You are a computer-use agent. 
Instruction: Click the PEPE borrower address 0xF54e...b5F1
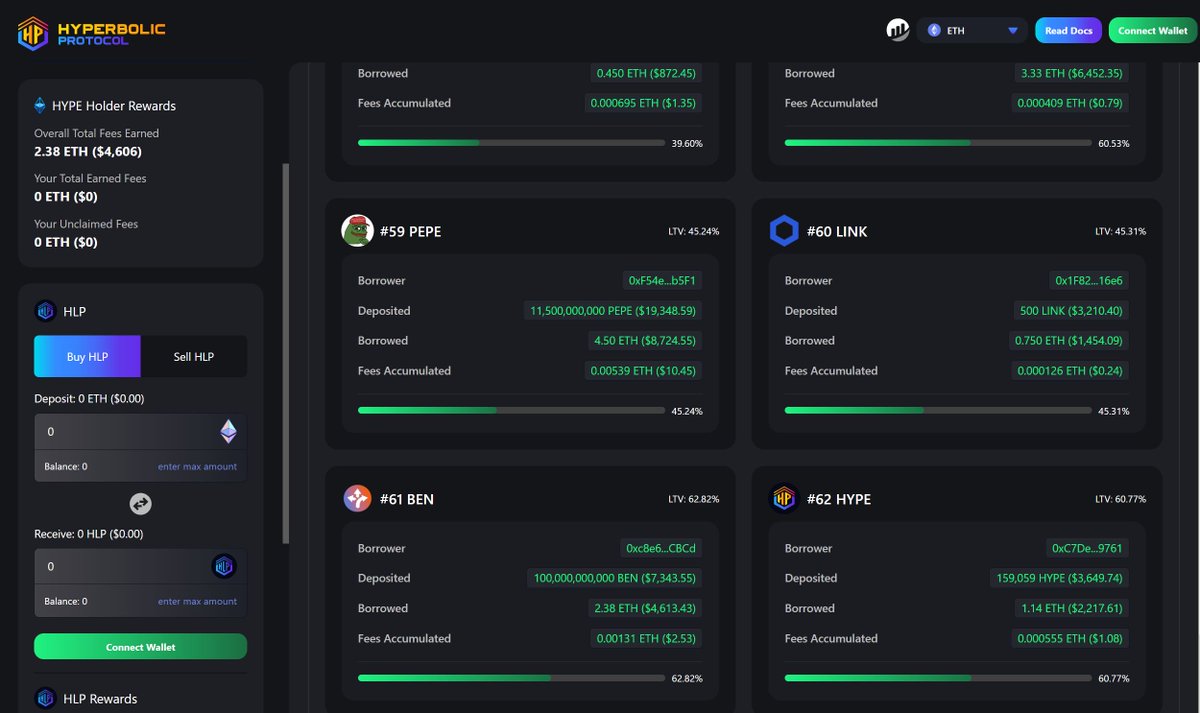pyautogui.click(x=661, y=281)
